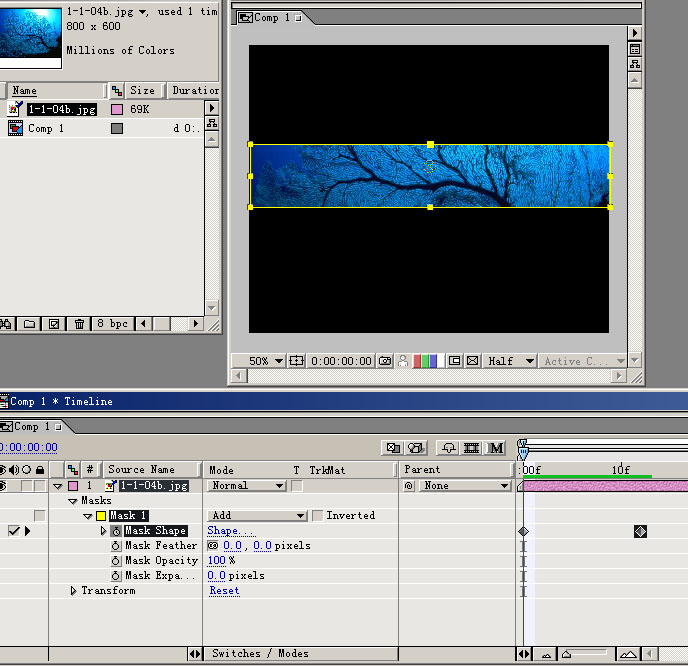Click the live update timeline button

pyautogui.click(x=392, y=448)
